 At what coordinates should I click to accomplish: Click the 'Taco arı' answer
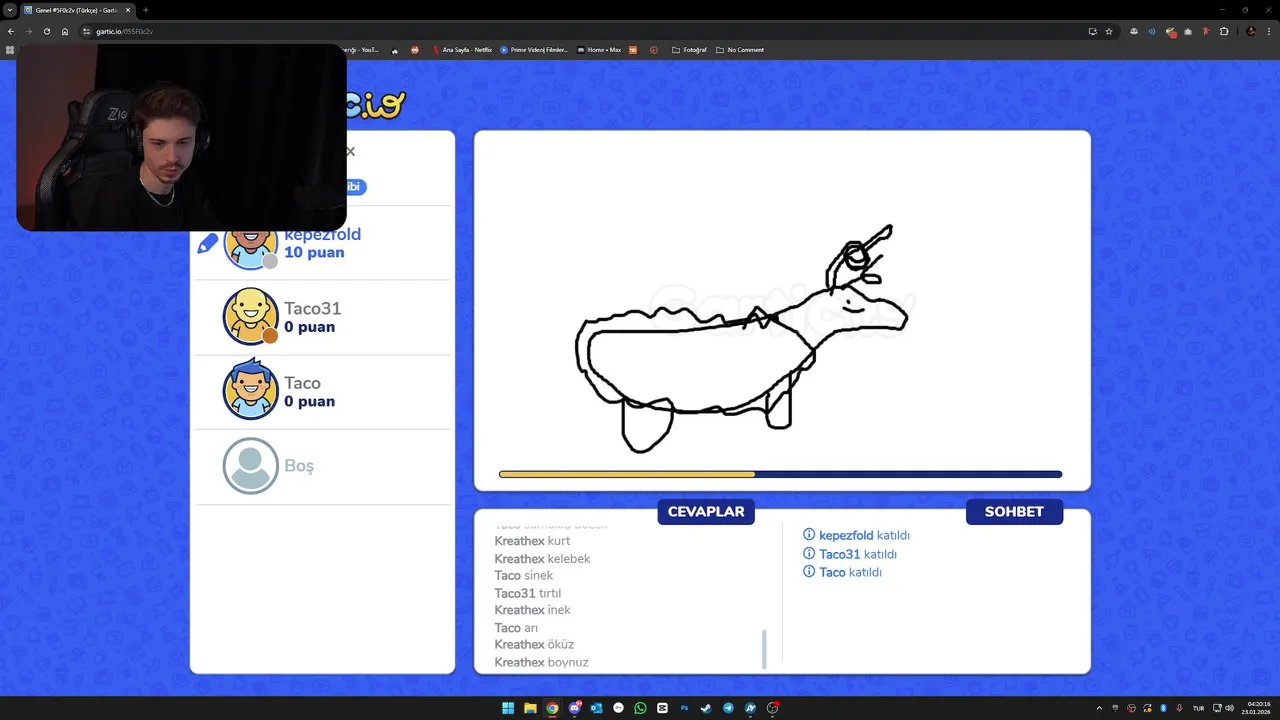point(514,628)
